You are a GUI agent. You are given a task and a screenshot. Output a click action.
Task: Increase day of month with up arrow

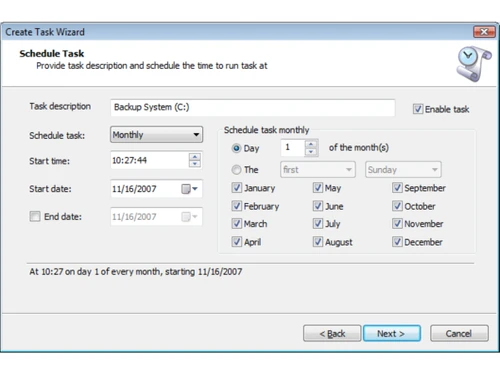(311, 144)
